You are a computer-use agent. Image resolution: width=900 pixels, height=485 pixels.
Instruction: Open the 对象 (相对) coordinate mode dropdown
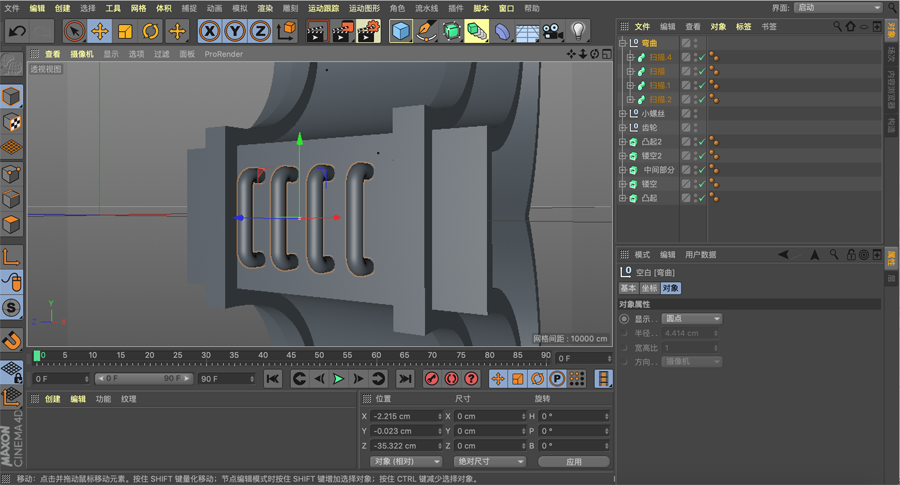[x=406, y=462]
